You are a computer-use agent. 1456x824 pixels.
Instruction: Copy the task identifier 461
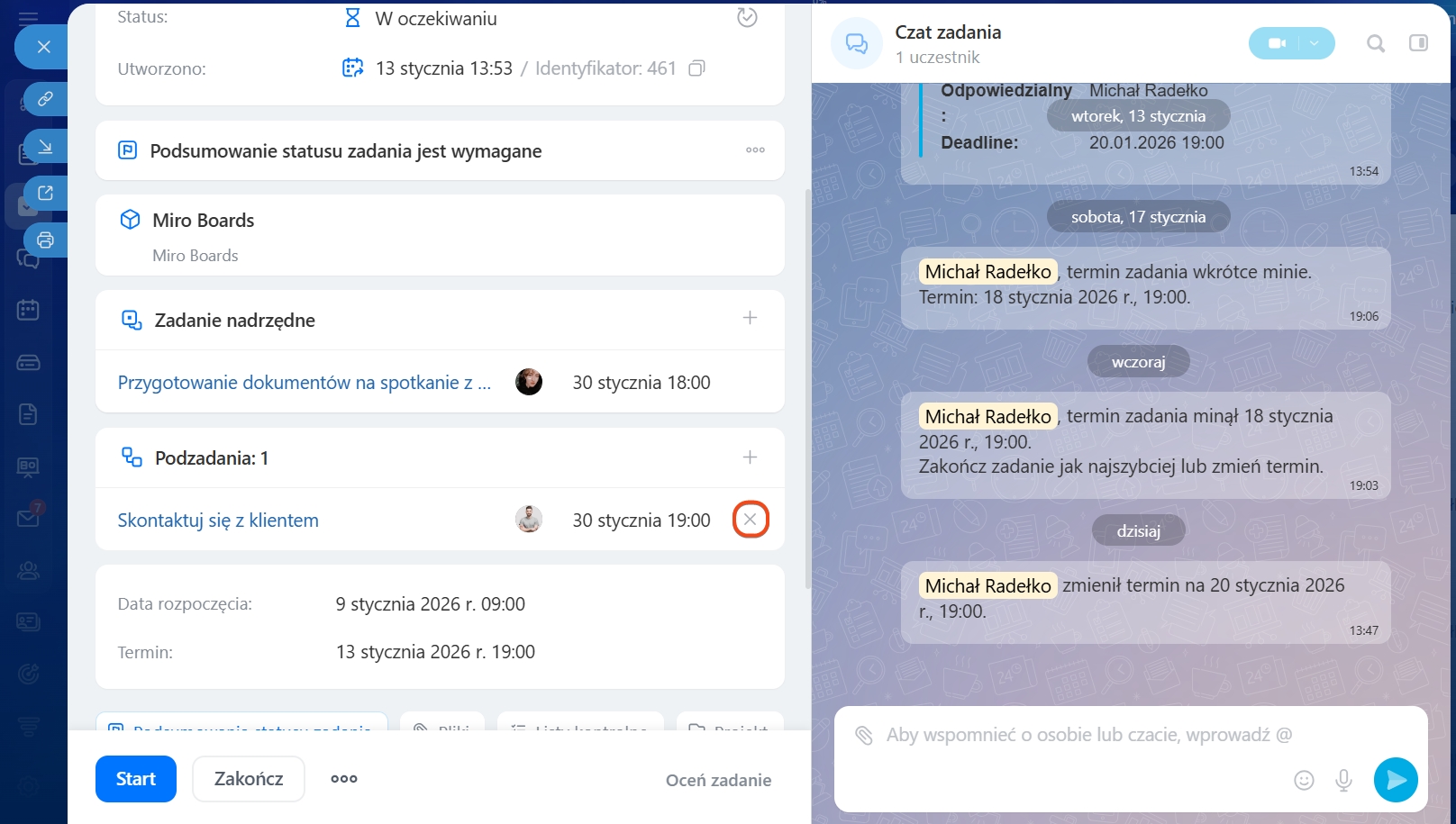tap(696, 68)
